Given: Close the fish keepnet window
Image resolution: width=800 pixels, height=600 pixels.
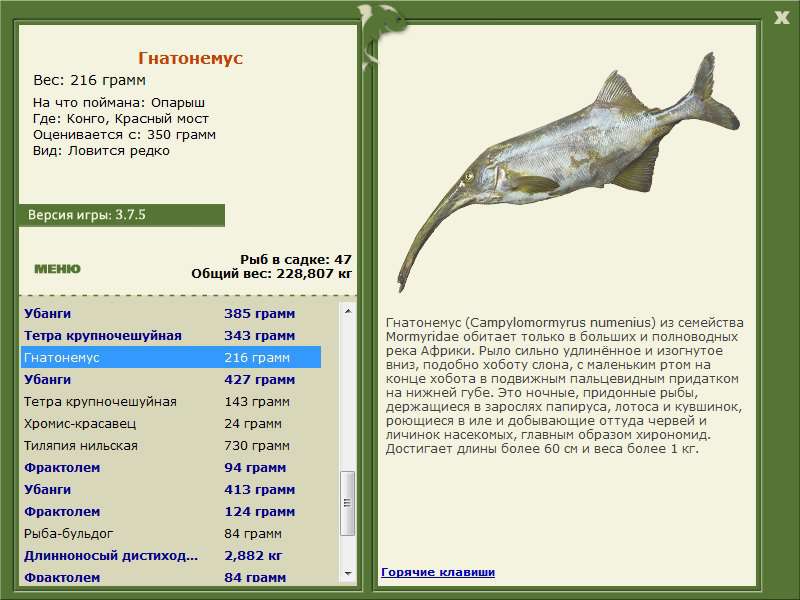Looking at the screenshot, I should (x=781, y=18).
